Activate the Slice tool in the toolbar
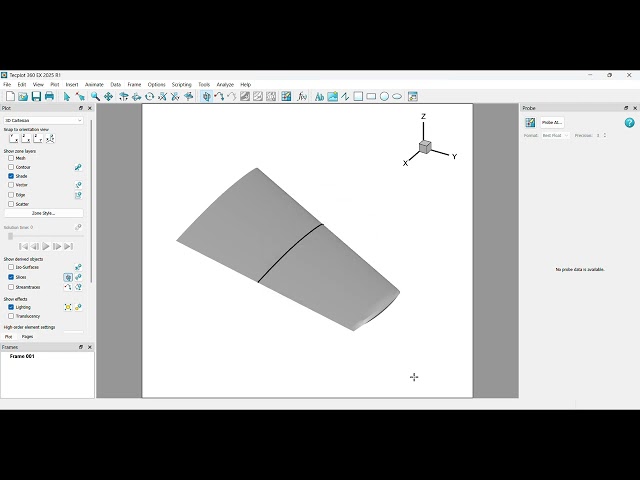 point(207,96)
